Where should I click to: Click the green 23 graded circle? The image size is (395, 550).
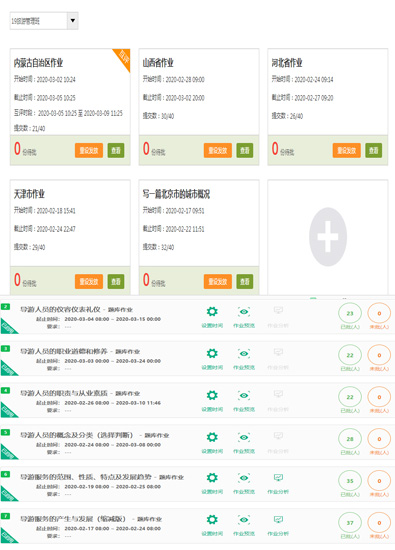tap(350, 314)
